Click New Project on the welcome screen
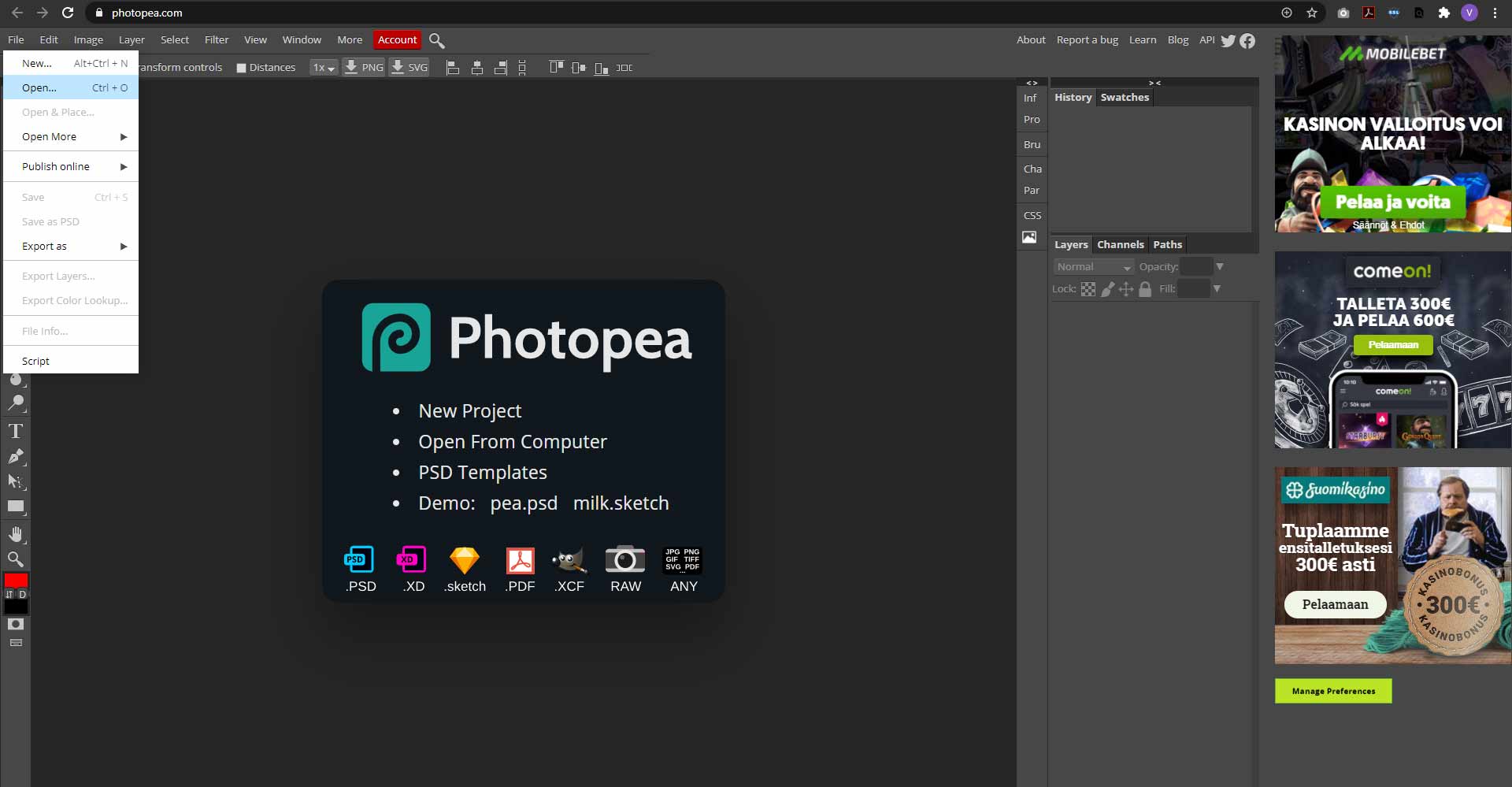 (470, 411)
